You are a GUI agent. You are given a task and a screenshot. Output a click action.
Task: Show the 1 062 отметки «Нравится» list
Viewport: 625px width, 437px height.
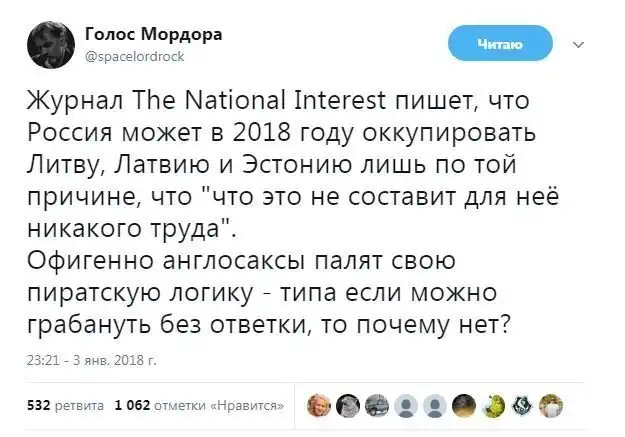pyautogui.click(x=199, y=405)
